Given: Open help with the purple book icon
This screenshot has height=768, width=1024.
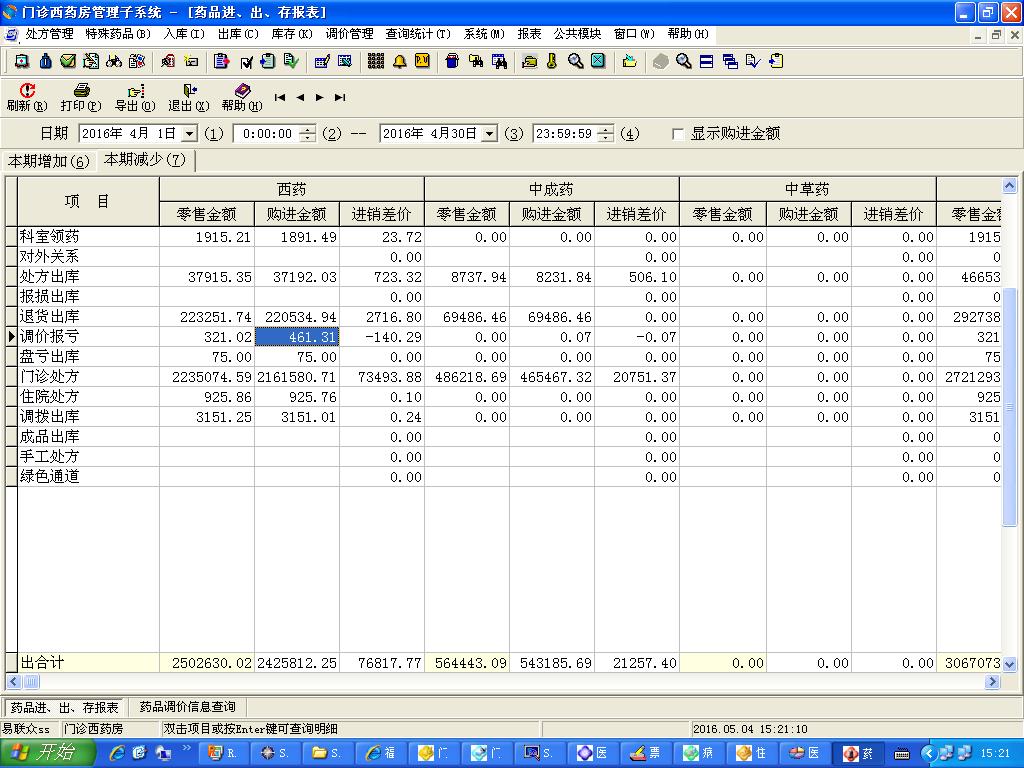Looking at the screenshot, I should (242, 97).
